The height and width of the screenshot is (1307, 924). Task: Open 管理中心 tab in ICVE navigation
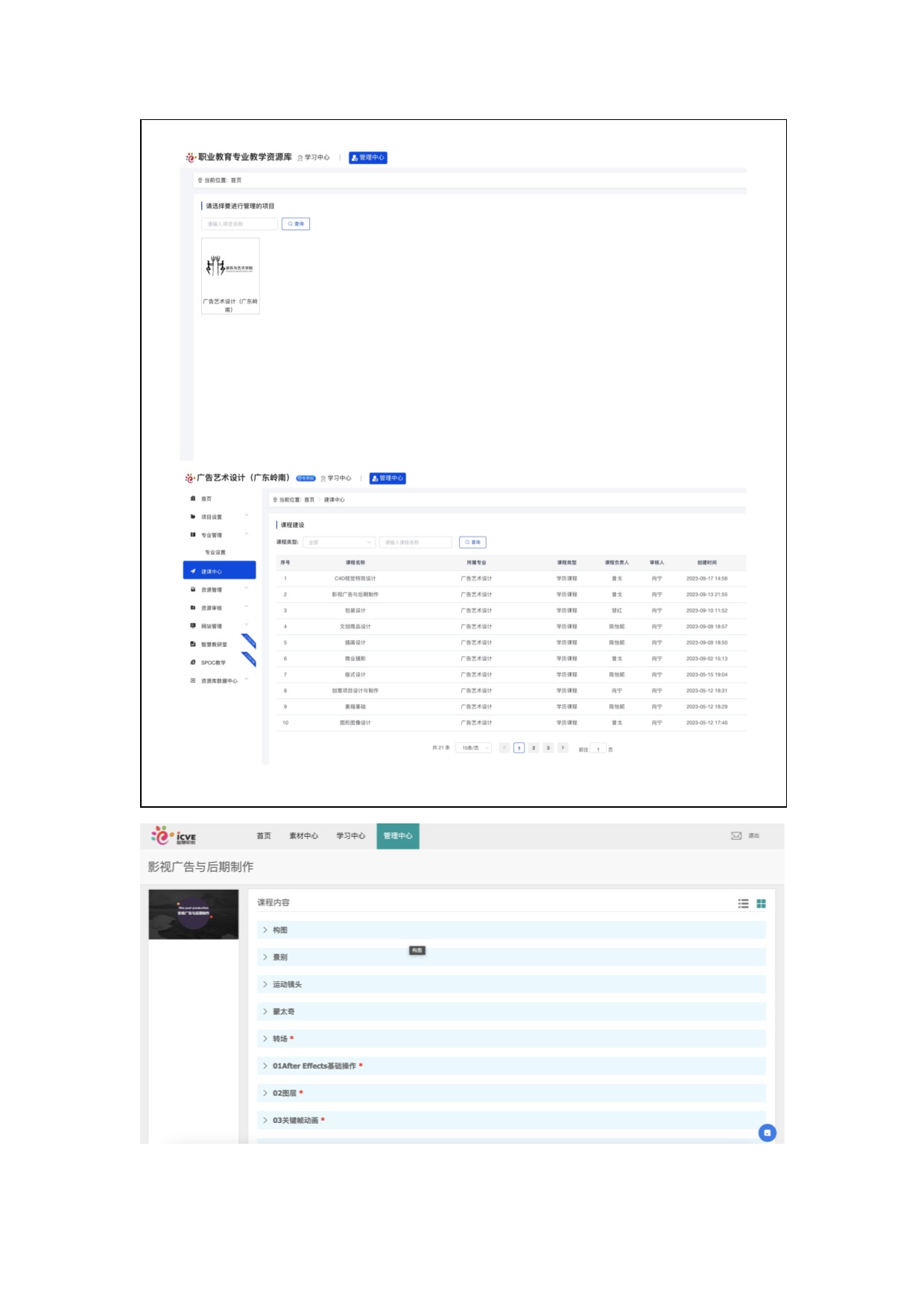[x=398, y=836]
